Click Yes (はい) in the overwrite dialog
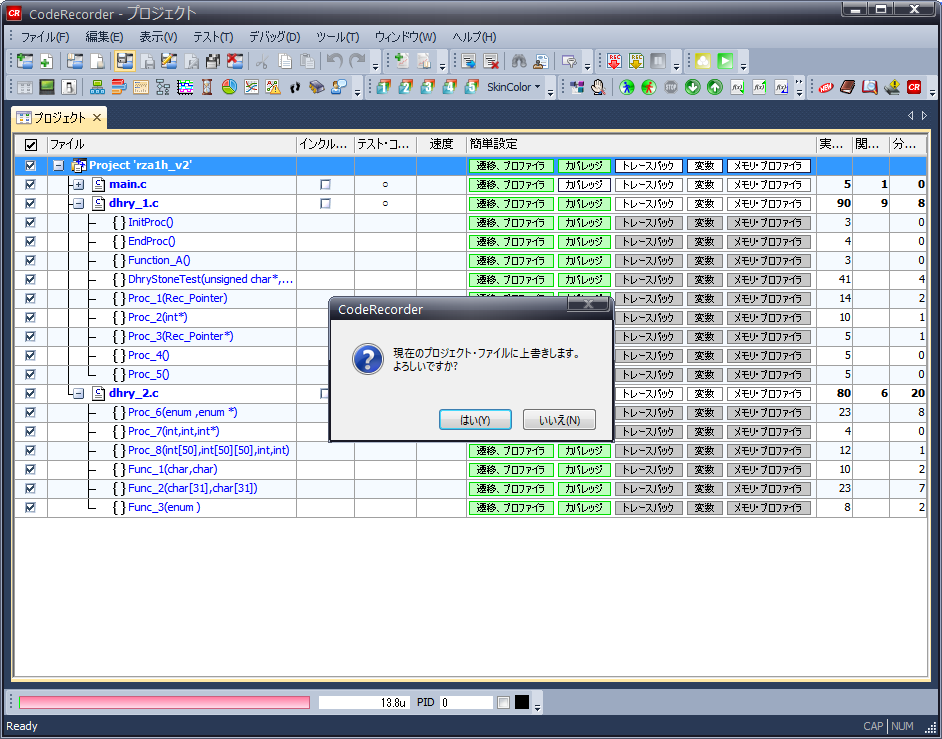The image size is (942, 739). tap(475, 420)
